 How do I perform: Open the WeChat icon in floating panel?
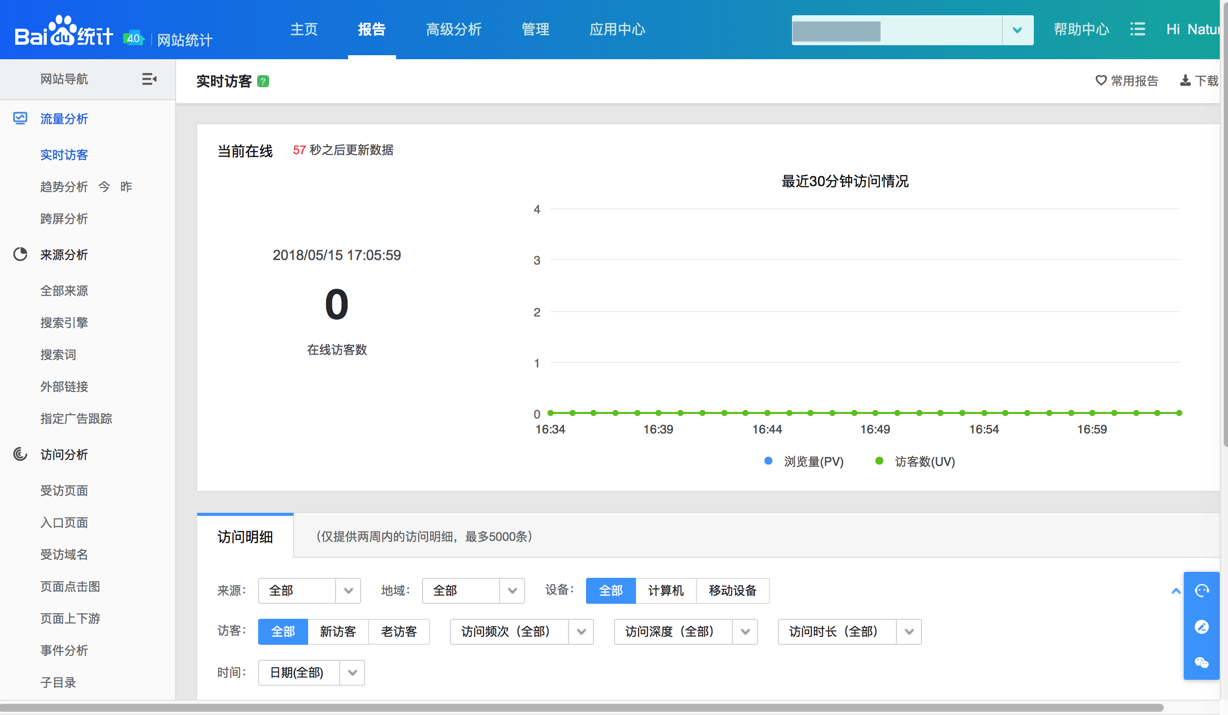(1202, 662)
